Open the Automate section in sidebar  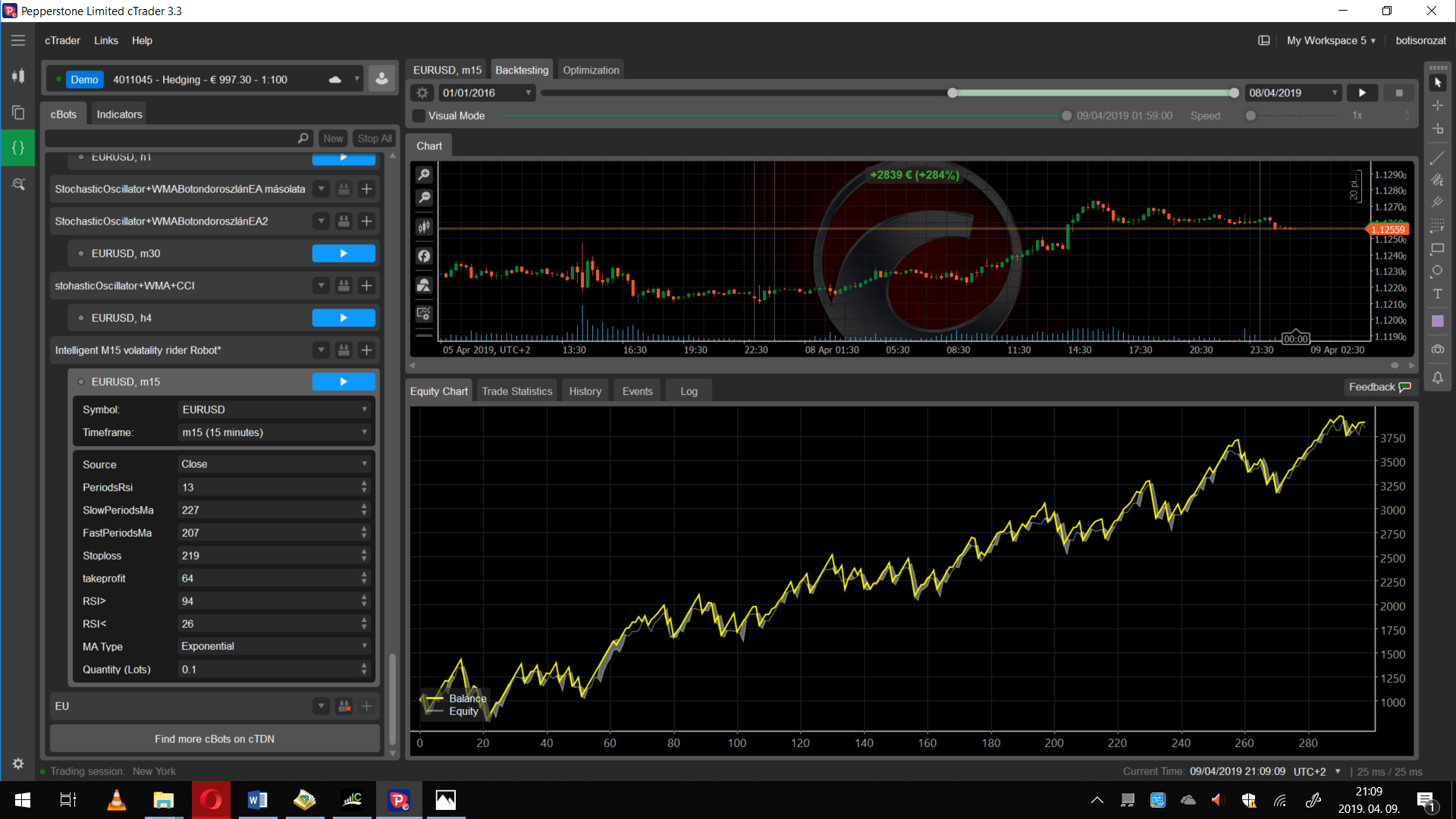(x=18, y=148)
